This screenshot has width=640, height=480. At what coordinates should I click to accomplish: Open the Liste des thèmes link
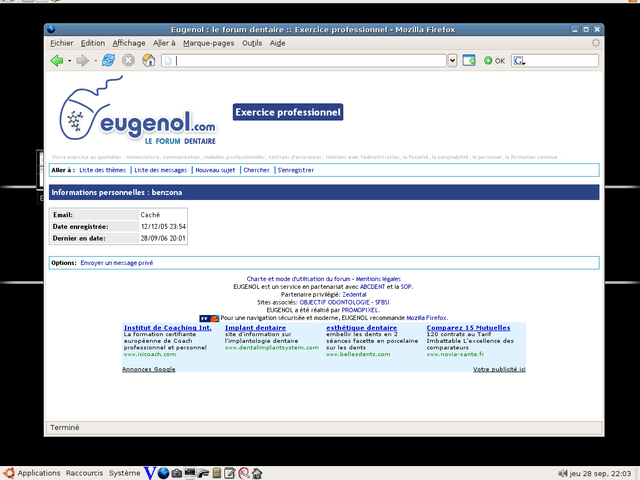pyautogui.click(x=102, y=170)
